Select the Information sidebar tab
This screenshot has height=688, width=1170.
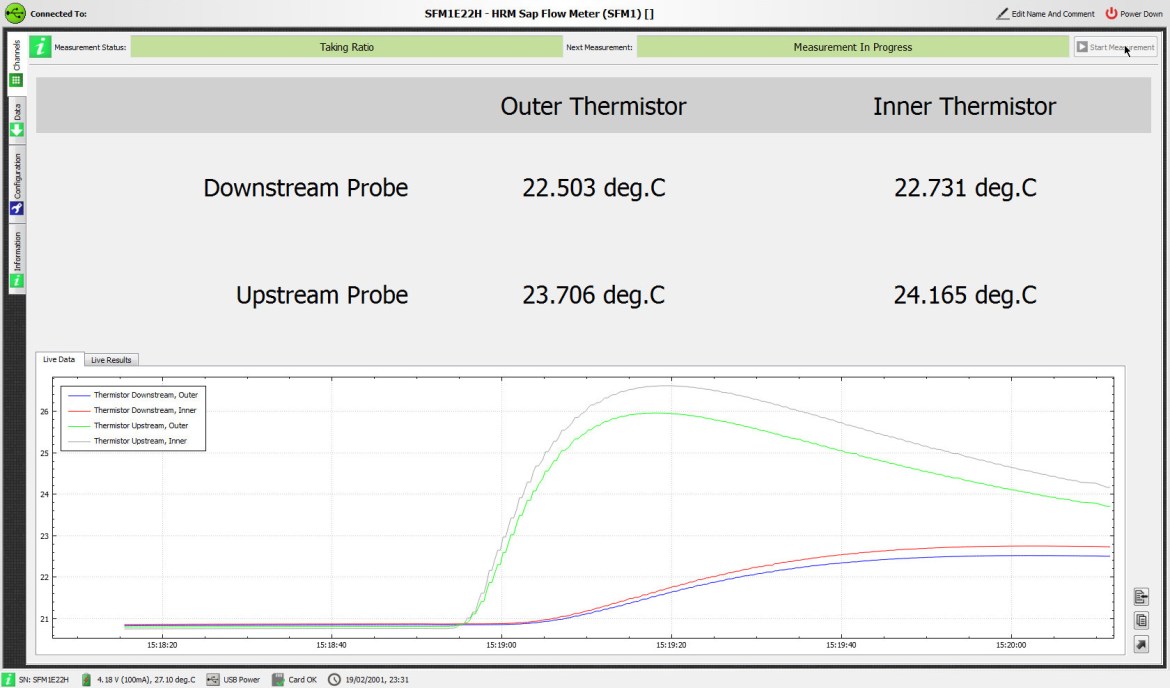point(16,259)
